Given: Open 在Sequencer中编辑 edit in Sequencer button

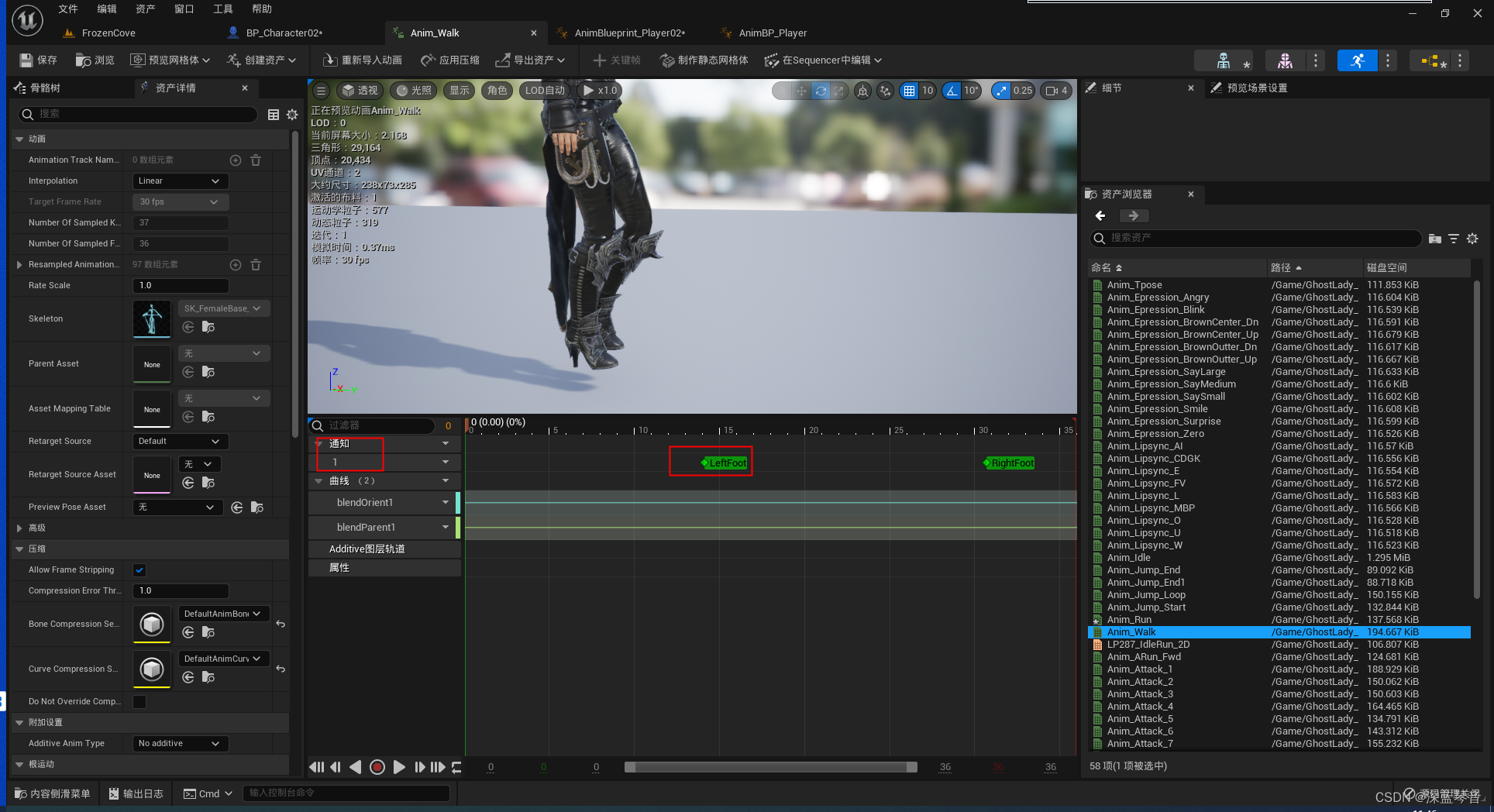Looking at the screenshot, I should (823, 60).
